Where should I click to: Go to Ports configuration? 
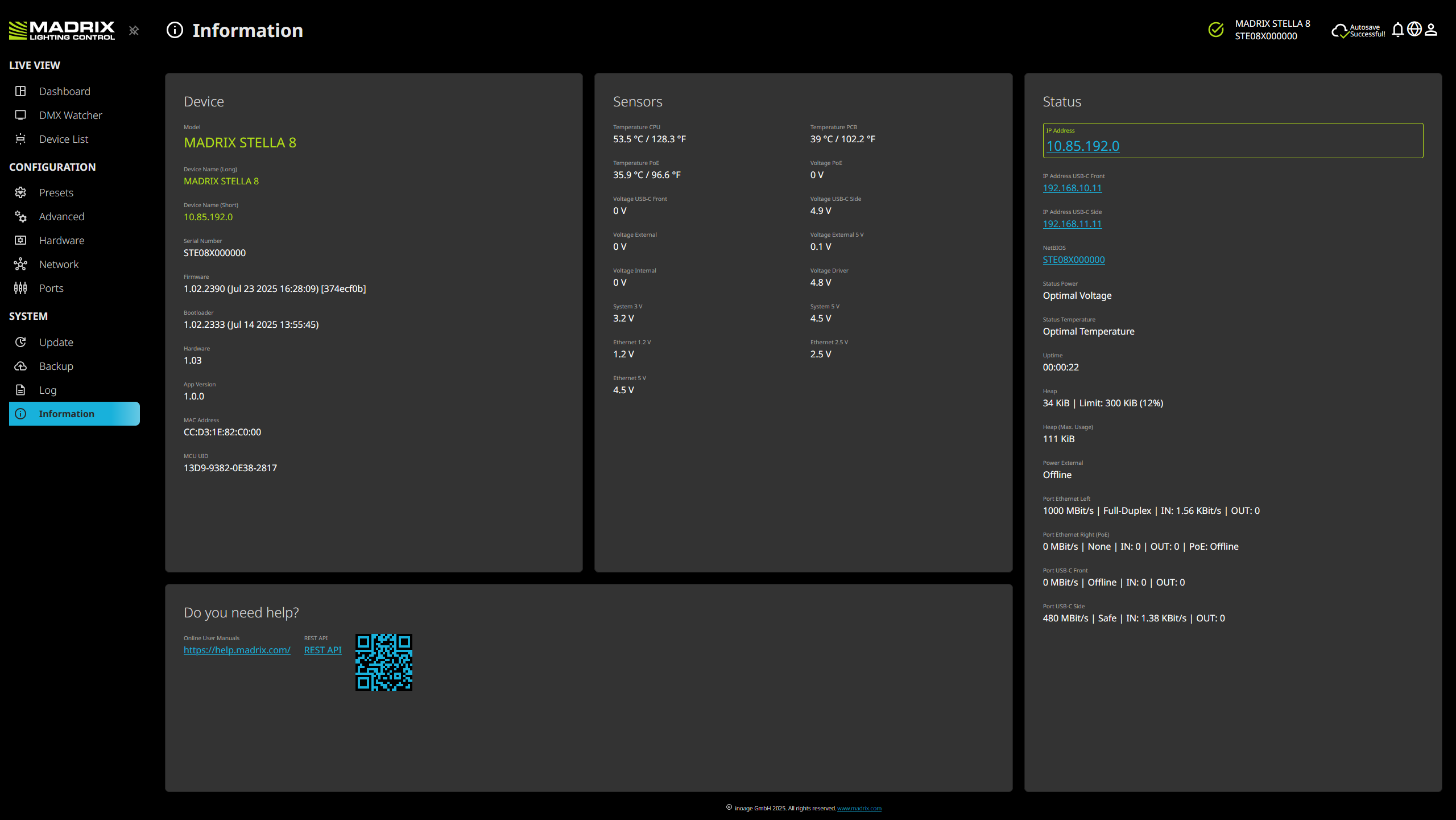click(x=51, y=288)
